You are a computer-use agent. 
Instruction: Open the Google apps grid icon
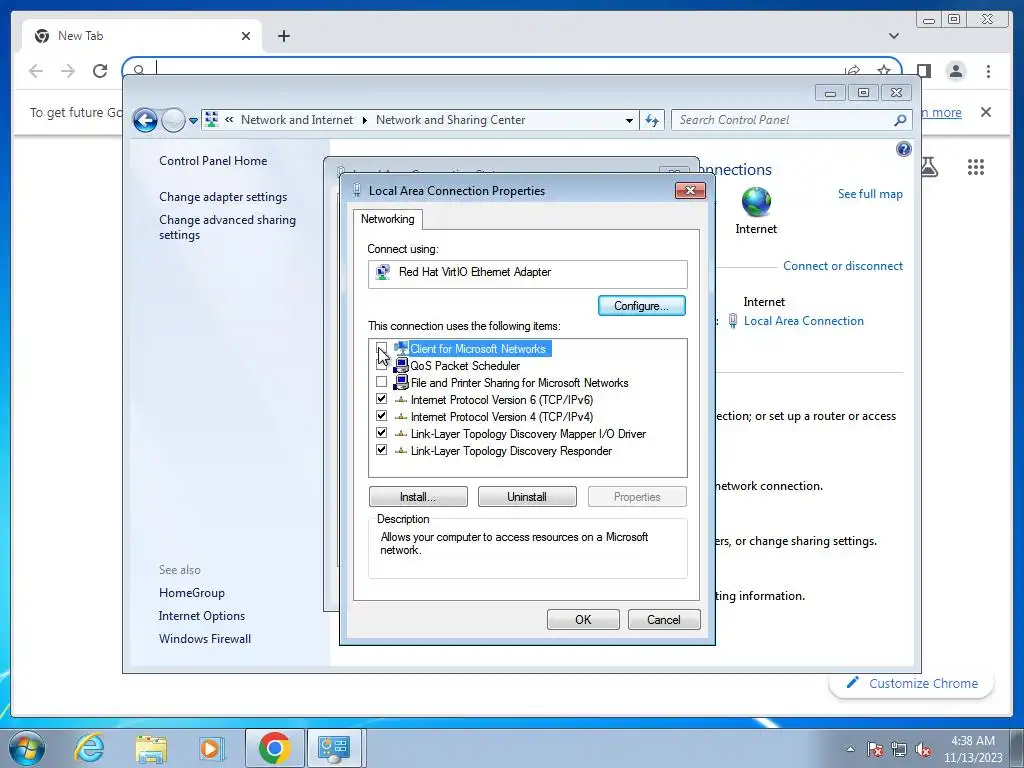[x=976, y=167]
